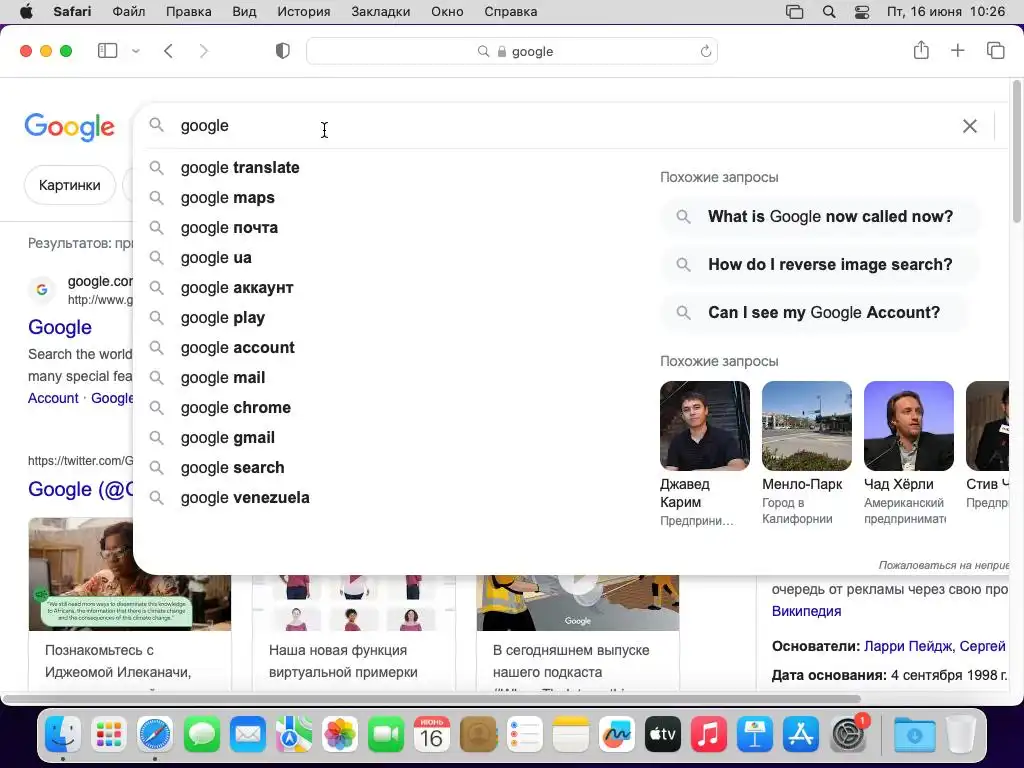
Task: Open the Справка menu
Action: pos(511,12)
